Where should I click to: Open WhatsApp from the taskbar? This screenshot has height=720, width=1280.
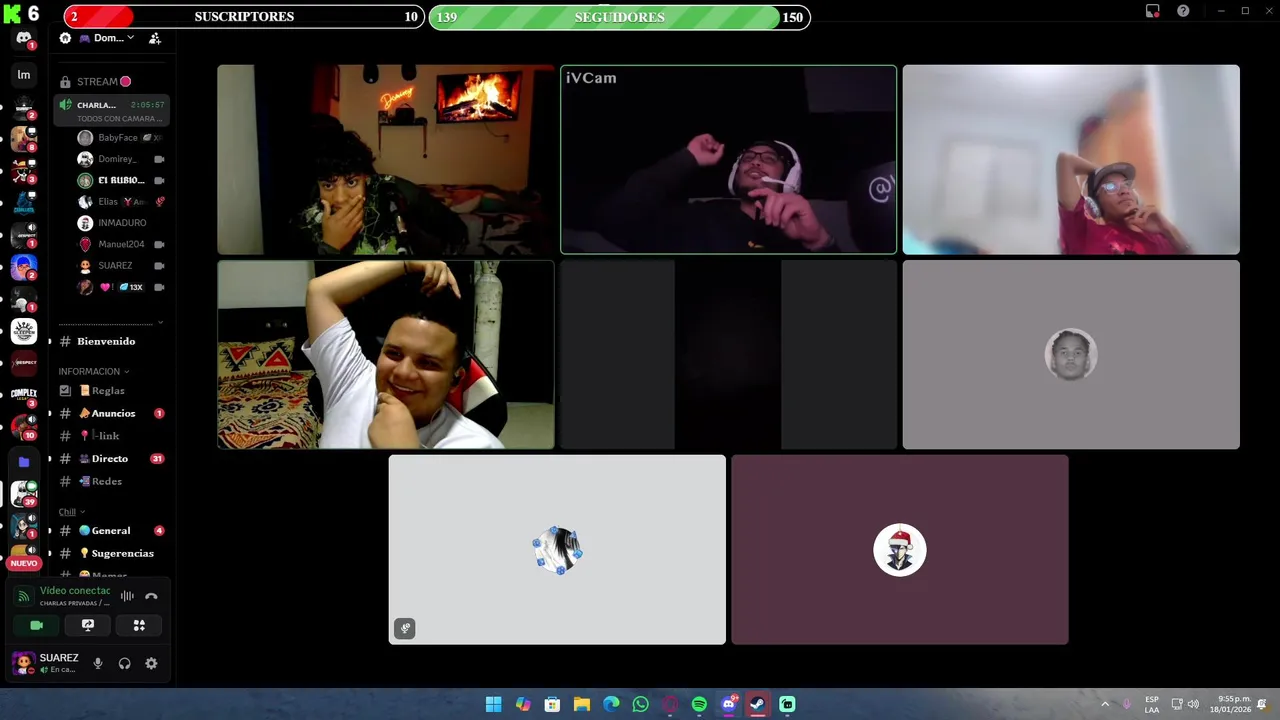pyautogui.click(x=640, y=704)
